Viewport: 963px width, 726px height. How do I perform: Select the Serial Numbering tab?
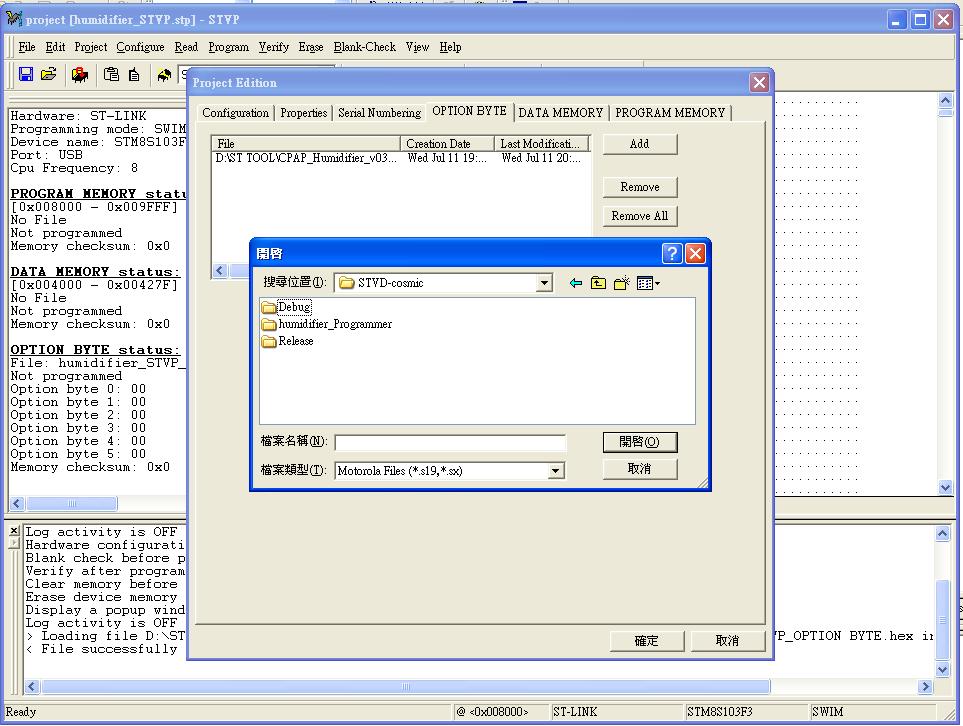(x=379, y=112)
